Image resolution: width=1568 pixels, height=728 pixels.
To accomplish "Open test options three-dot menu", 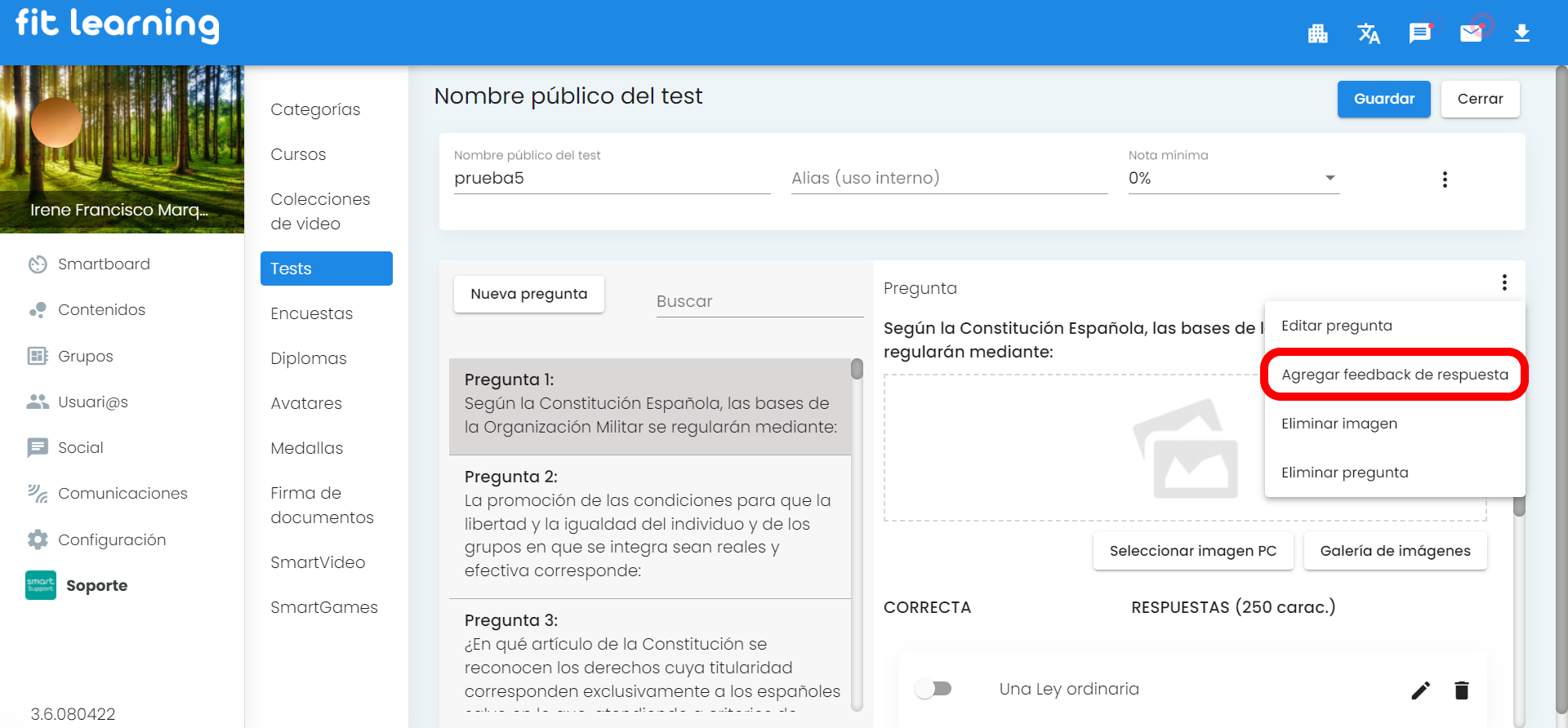I will tap(1445, 180).
